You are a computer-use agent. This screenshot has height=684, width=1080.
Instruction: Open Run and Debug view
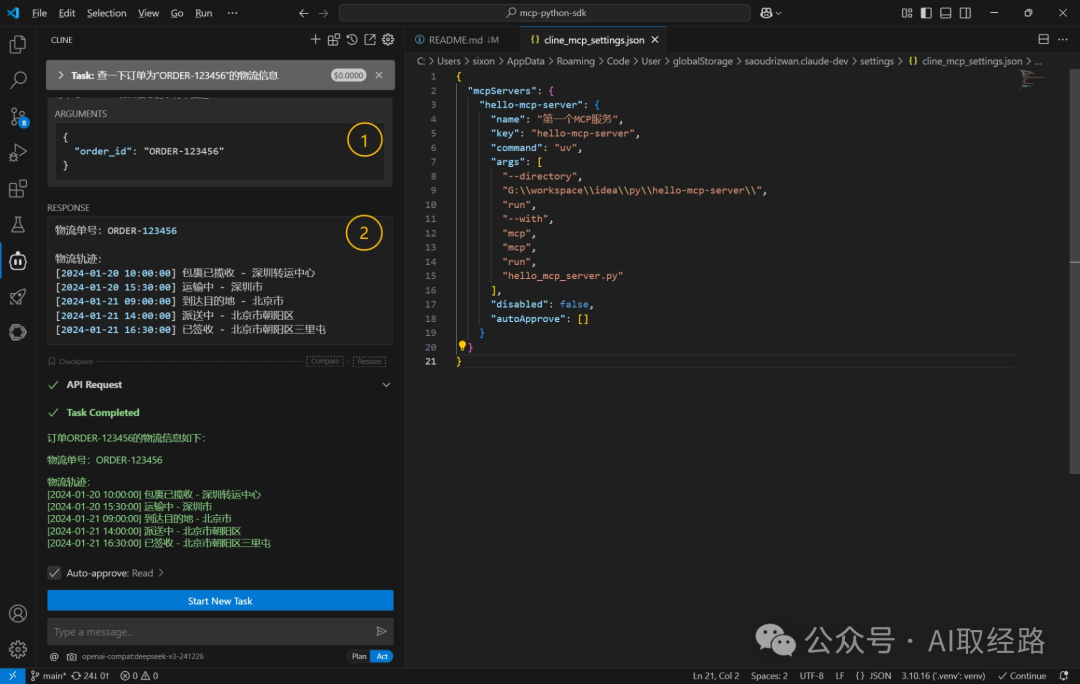[x=18, y=152]
